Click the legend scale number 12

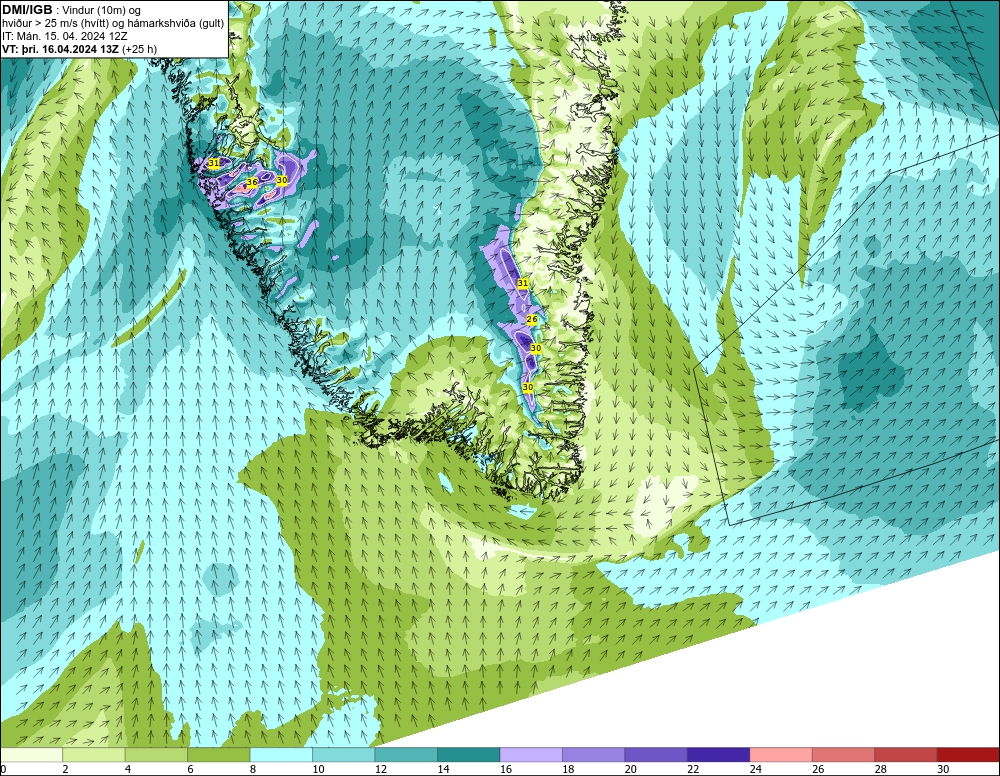(381, 769)
